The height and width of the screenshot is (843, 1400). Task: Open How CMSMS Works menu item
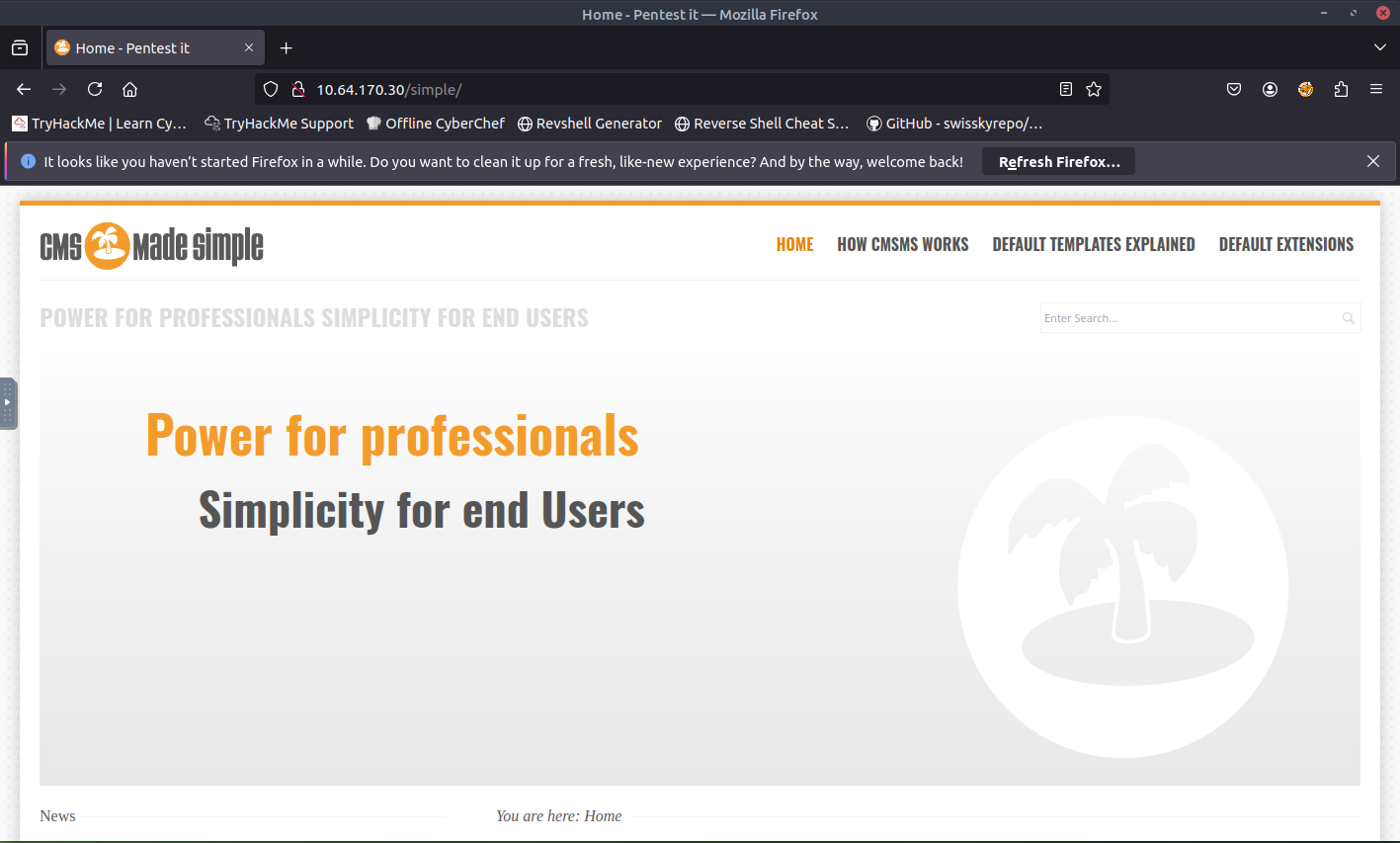[902, 244]
